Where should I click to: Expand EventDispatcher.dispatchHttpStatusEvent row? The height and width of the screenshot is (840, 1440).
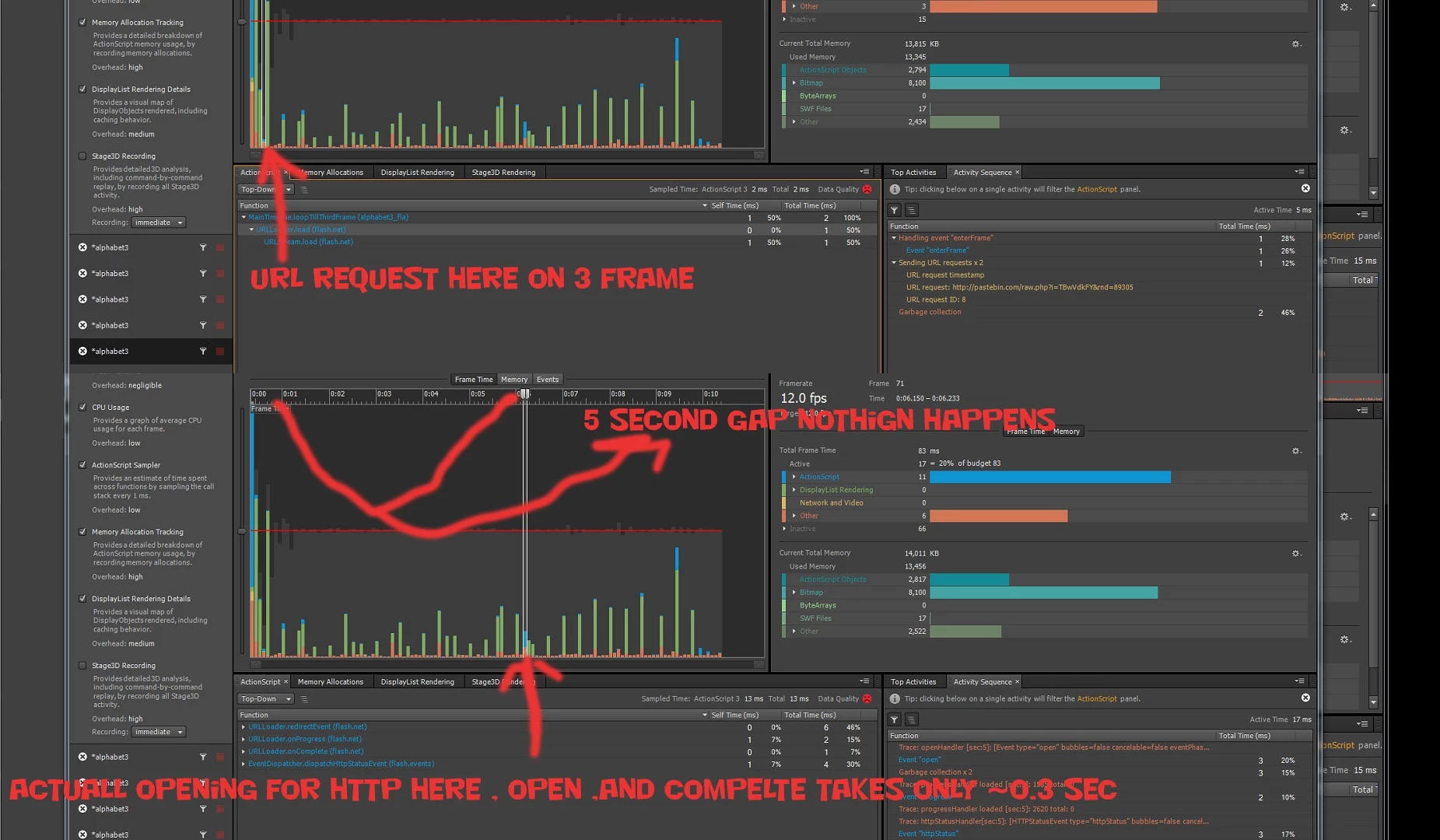point(244,764)
